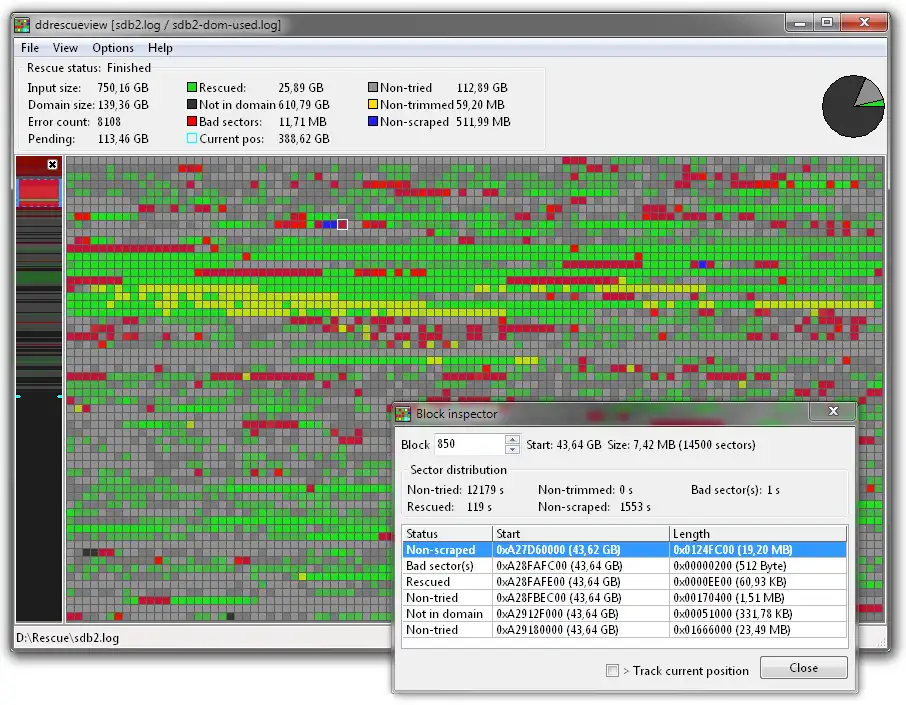
Task: Click the red Bad sectors legend swatch
Action: click(x=192, y=122)
